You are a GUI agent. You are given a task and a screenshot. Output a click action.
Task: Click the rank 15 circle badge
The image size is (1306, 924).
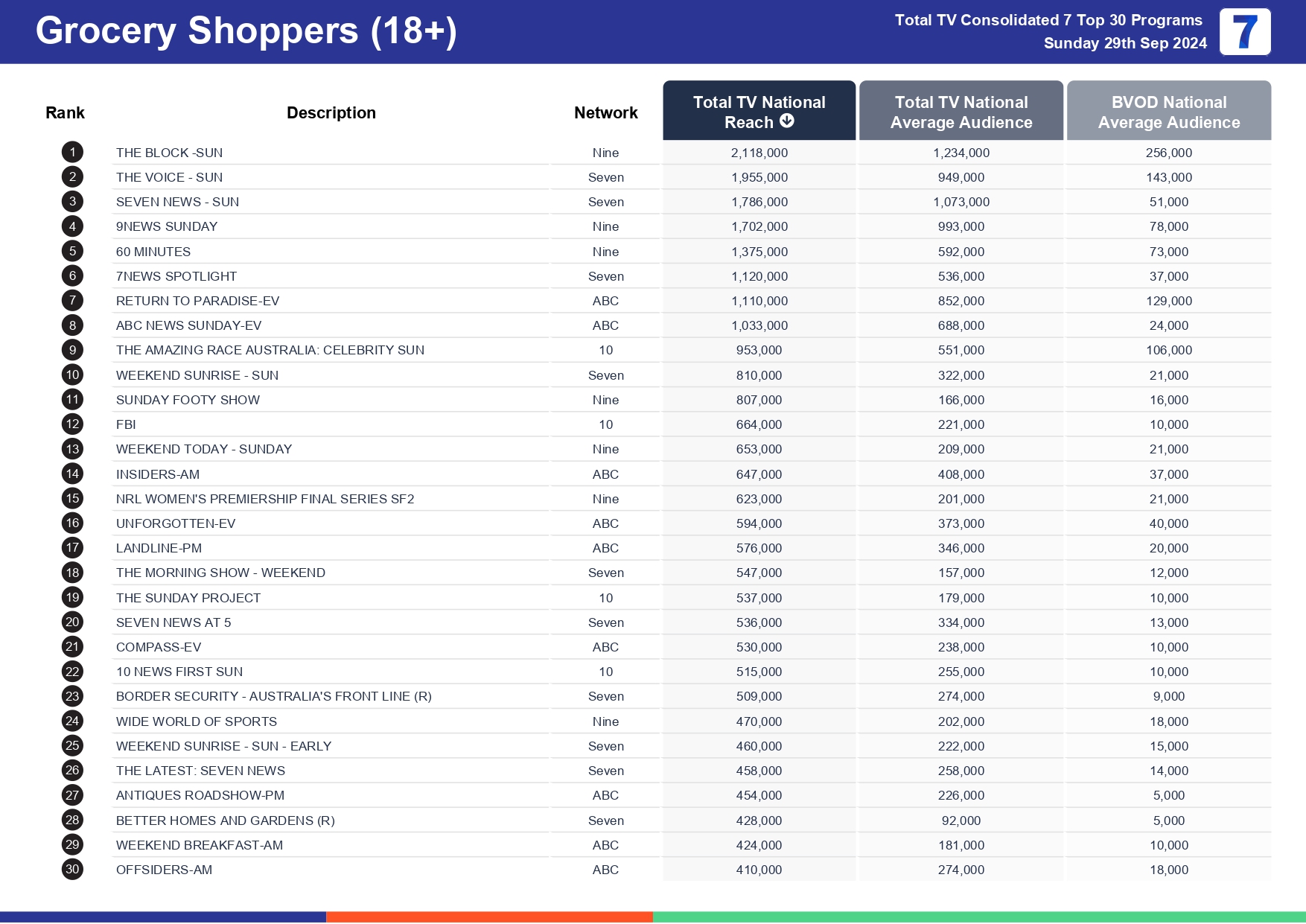(x=71, y=498)
